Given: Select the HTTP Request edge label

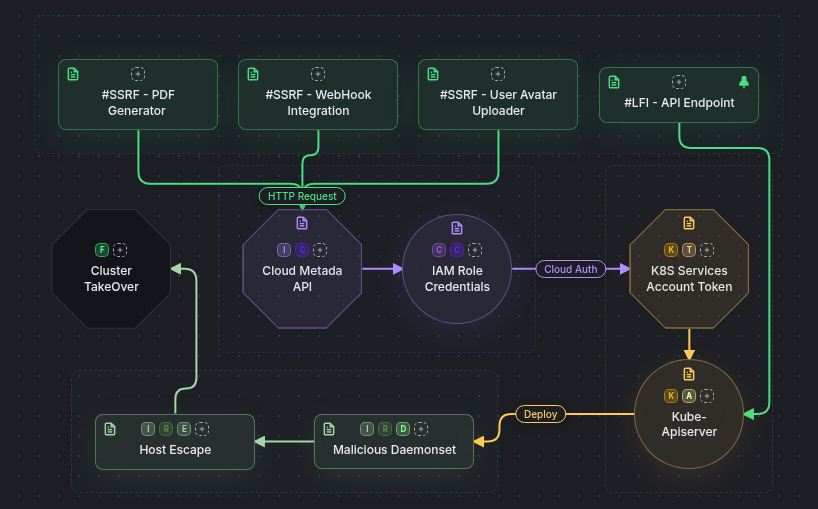Looking at the screenshot, I should (x=302, y=196).
